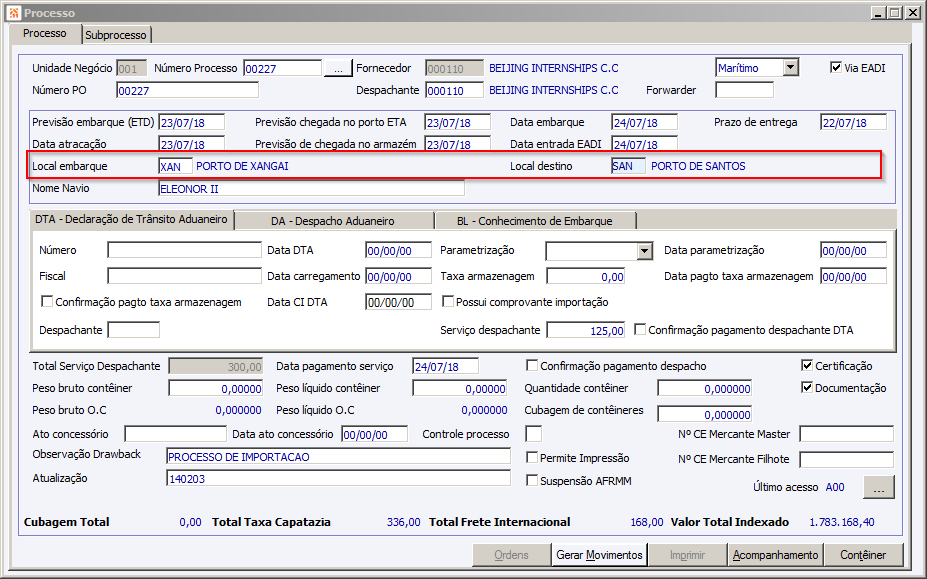
Task: Click the Contêiner button
Action: coord(863,555)
